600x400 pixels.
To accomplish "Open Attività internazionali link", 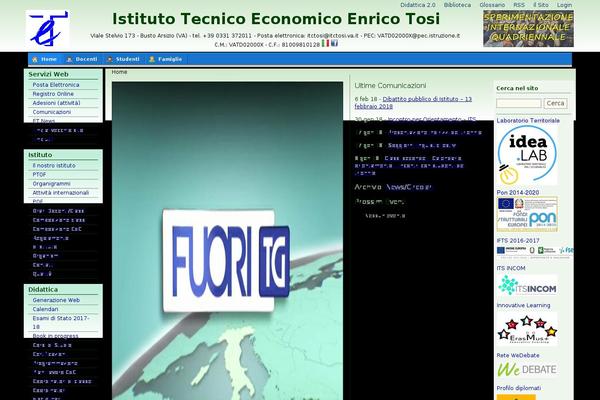I will click(60, 193).
